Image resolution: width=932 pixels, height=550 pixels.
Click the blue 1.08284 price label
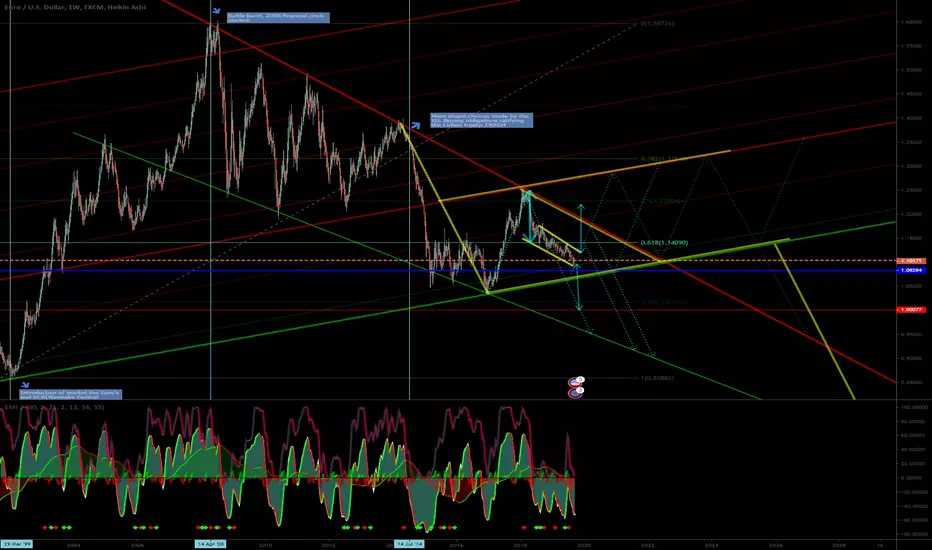(x=911, y=271)
